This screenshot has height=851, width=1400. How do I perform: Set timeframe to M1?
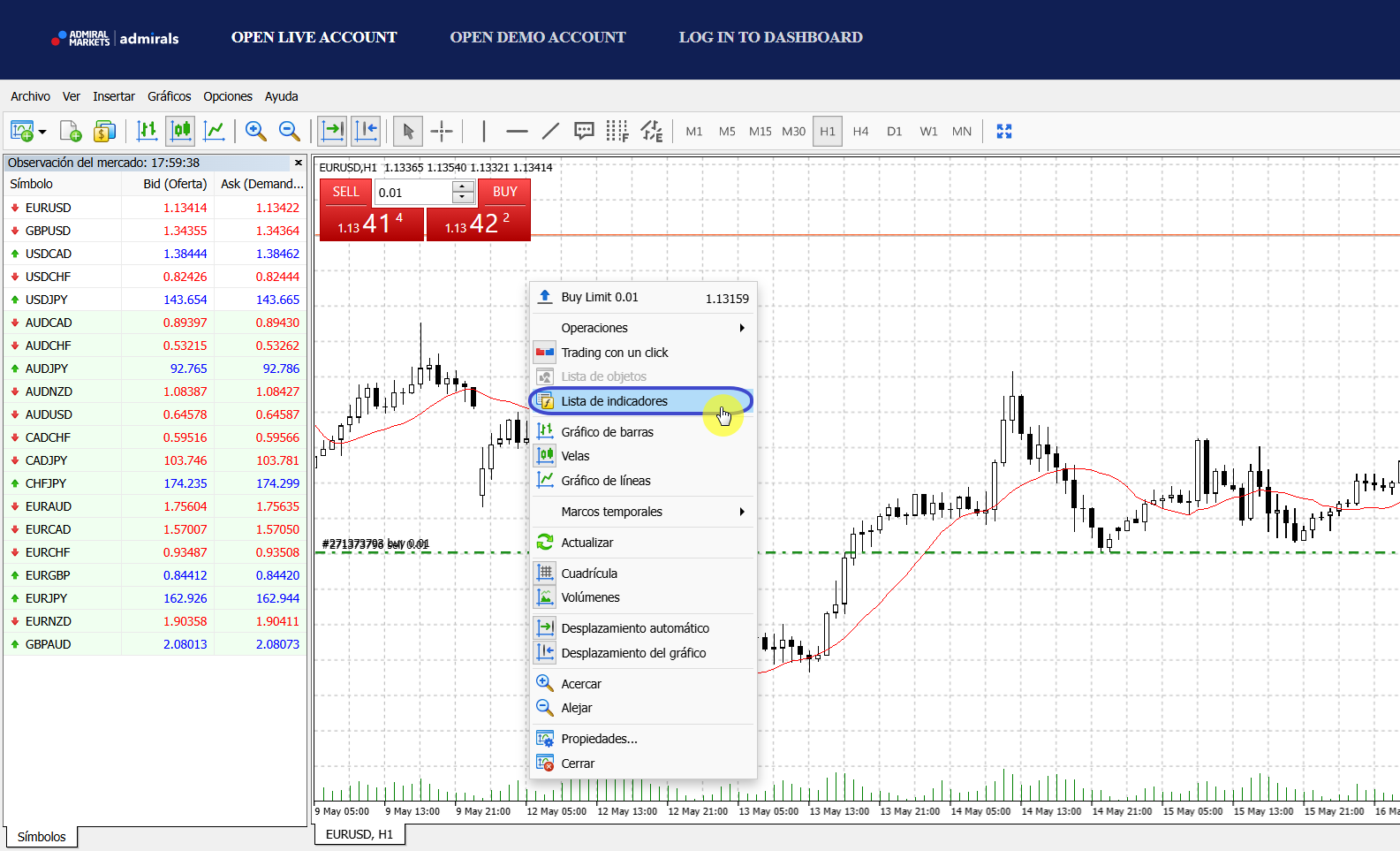pos(694,132)
